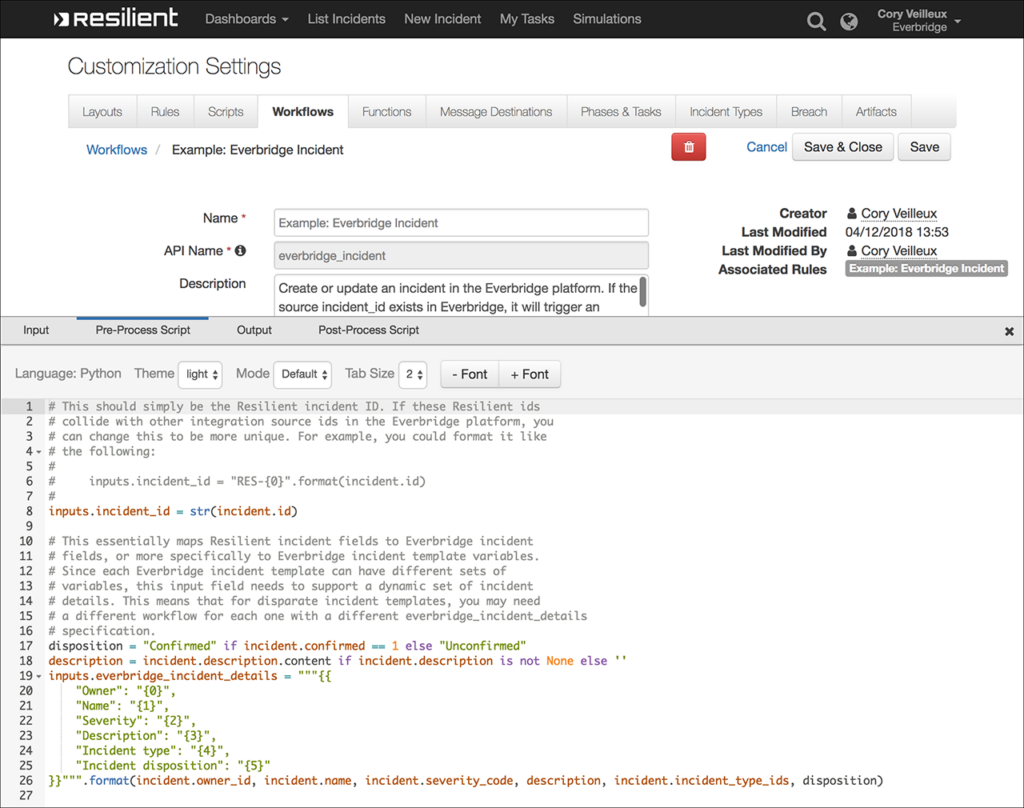This screenshot has width=1024, height=808.
Task: Open Phases & Tasks tab
Action: tap(620, 112)
